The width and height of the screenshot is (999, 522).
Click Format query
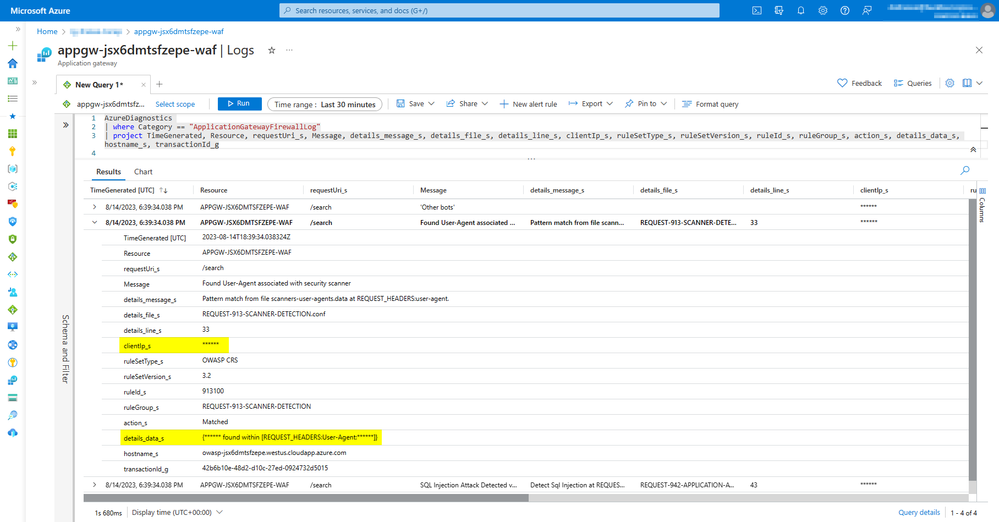[x=710, y=104]
